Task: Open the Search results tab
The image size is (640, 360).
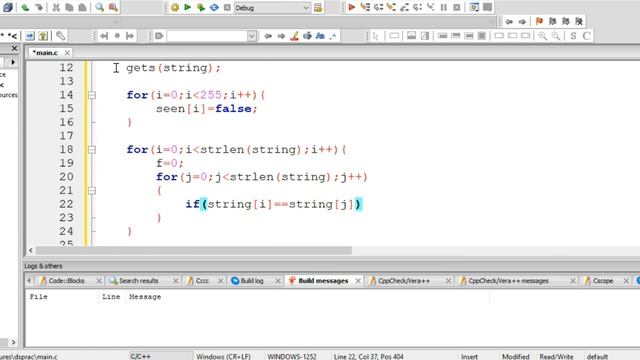Action: pos(138,281)
